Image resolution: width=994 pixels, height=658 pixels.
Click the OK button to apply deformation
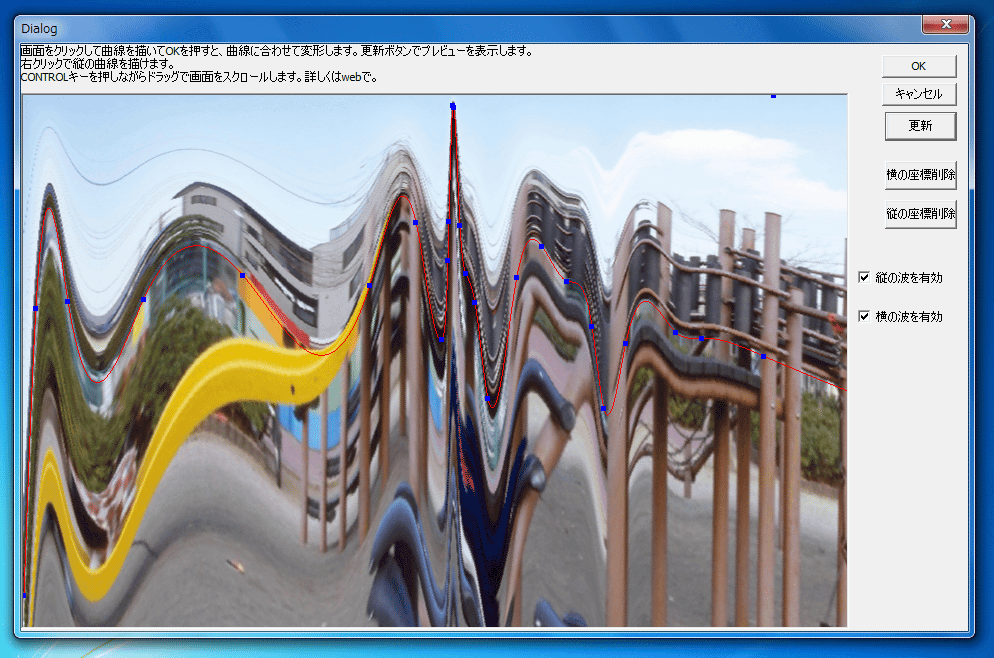pyautogui.click(x=919, y=66)
